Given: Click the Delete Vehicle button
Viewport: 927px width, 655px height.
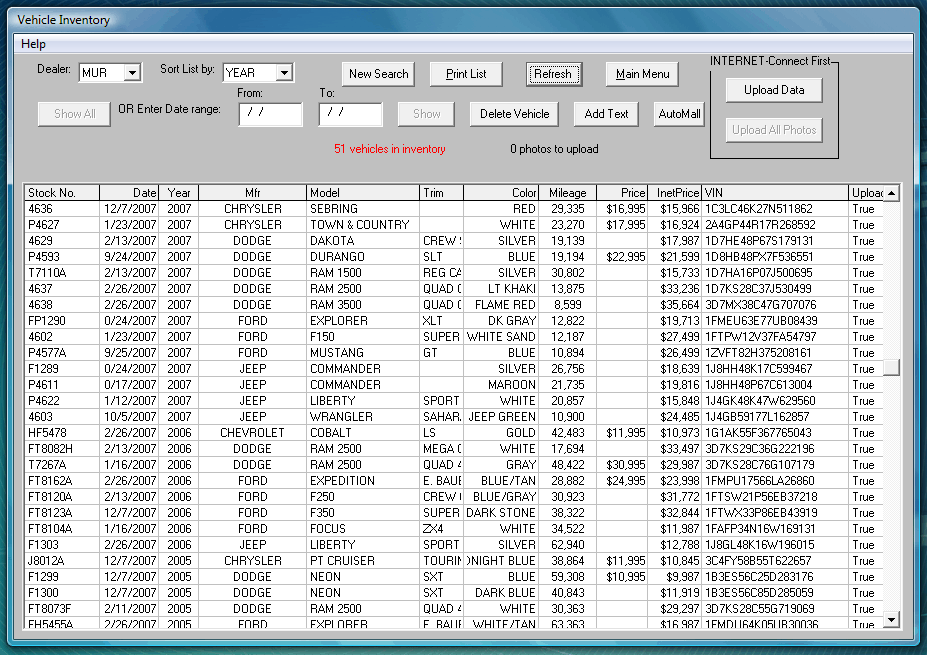Looking at the screenshot, I should 514,114.
